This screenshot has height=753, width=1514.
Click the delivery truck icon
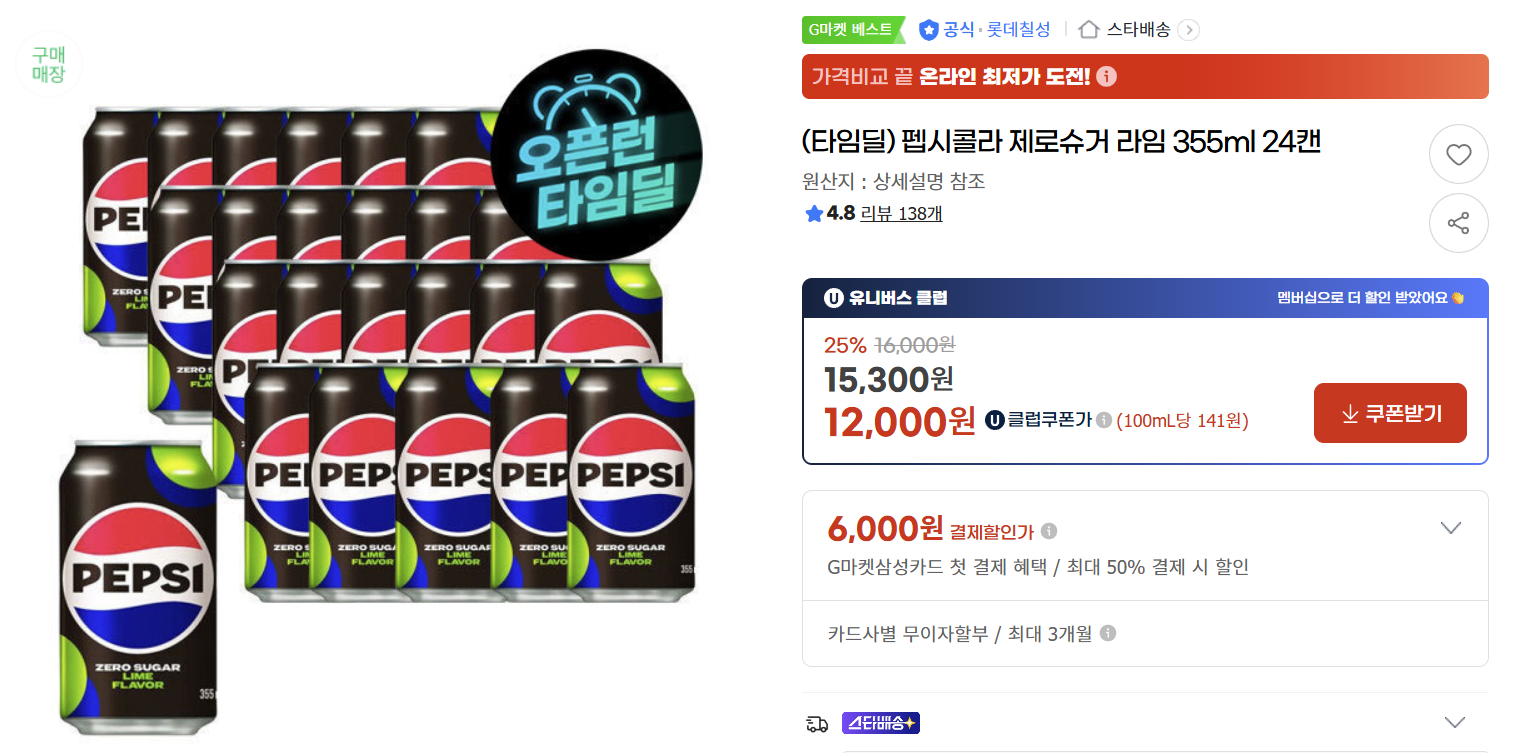point(817,721)
